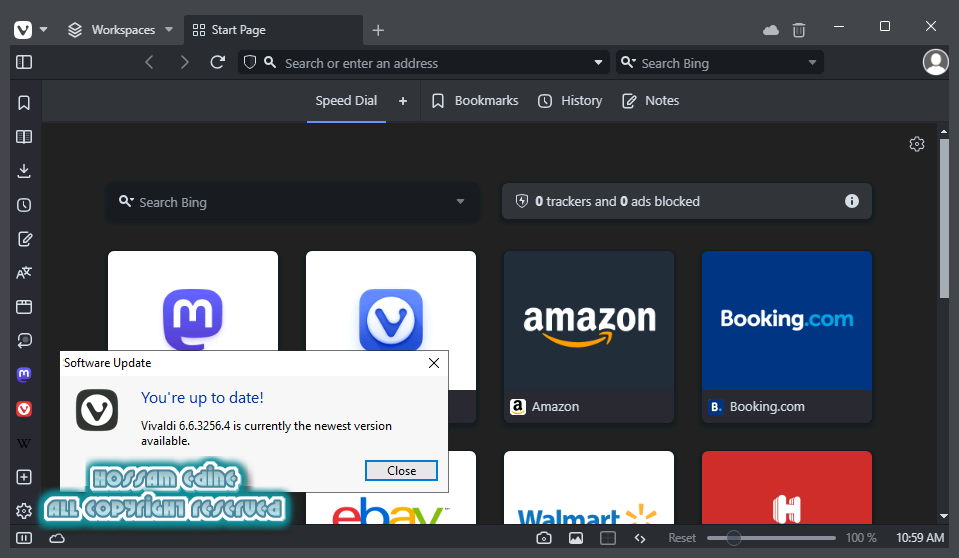Image resolution: width=959 pixels, height=558 pixels.
Task: Open trackers and ads blocked info icon
Action: [x=851, y=201]
